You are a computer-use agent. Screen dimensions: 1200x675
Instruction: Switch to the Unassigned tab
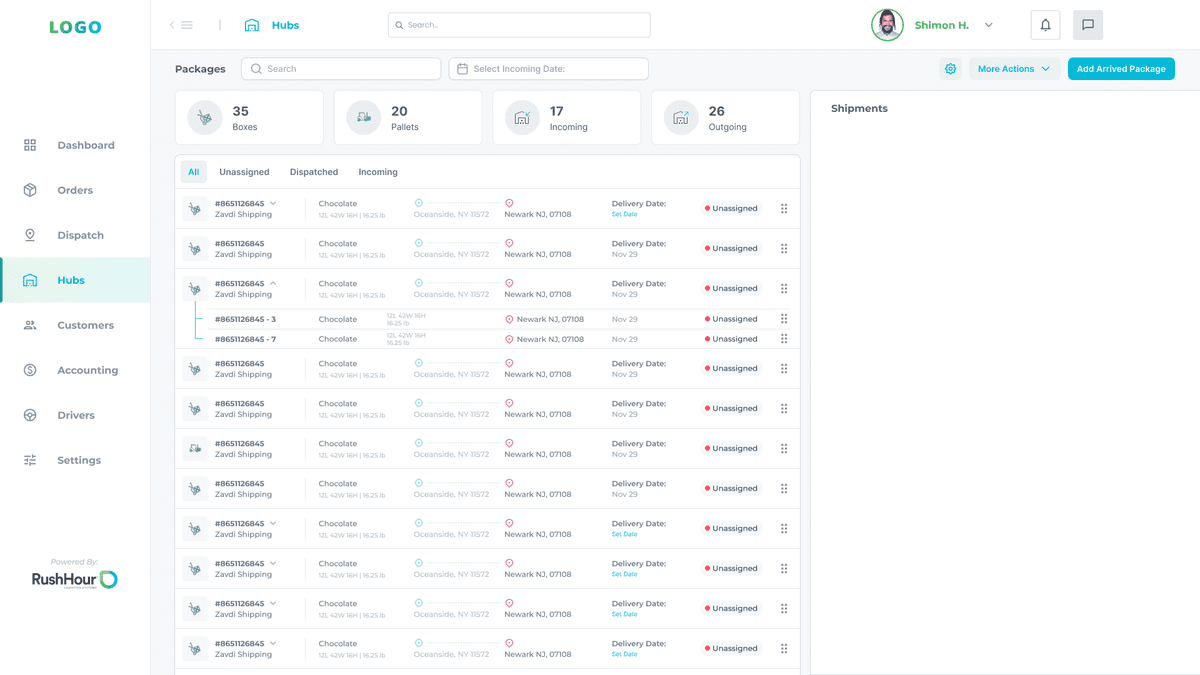click(244, 172)
